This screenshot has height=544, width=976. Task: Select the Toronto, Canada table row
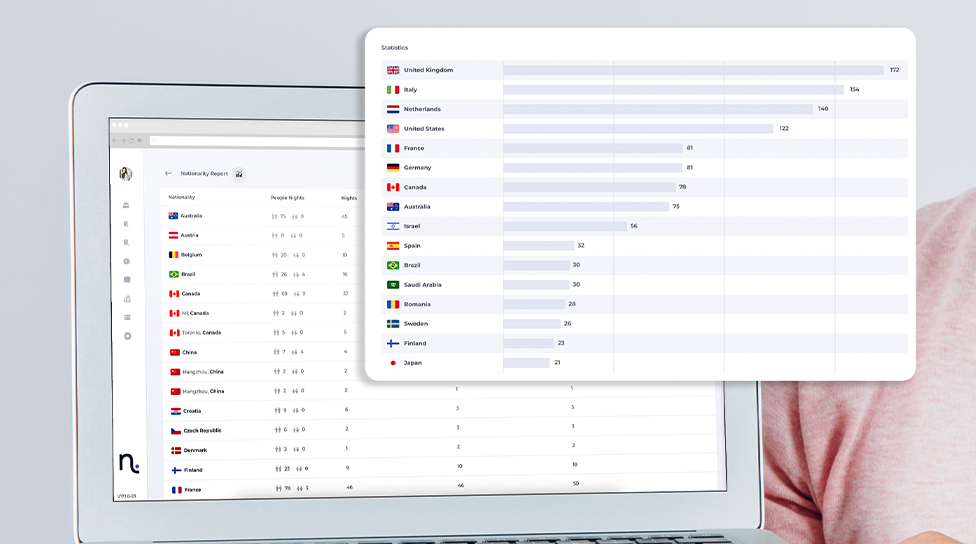coord(265,332)
